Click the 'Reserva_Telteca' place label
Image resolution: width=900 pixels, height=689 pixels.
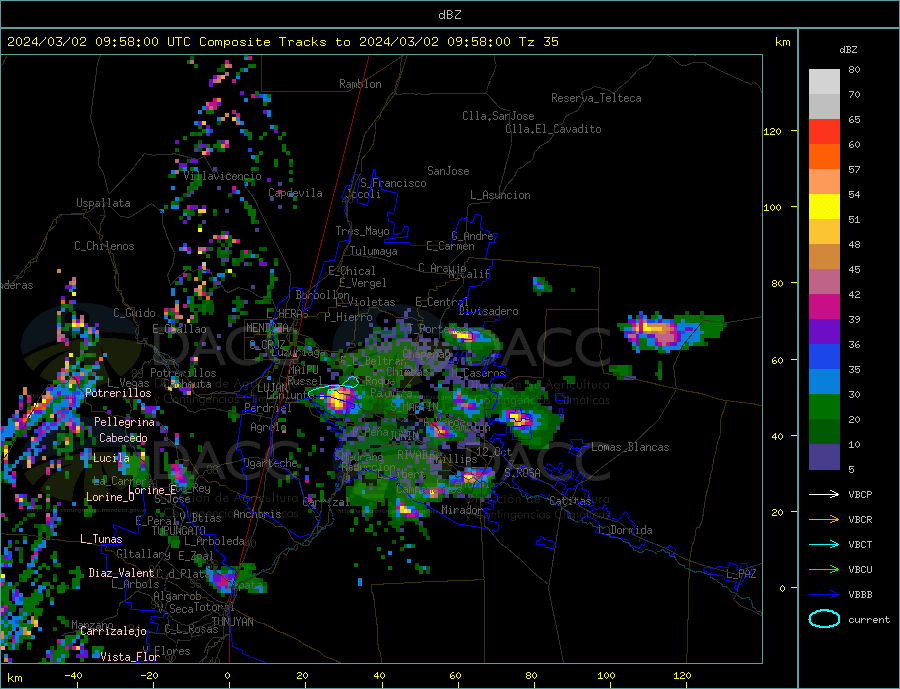[x=596, y=98]
